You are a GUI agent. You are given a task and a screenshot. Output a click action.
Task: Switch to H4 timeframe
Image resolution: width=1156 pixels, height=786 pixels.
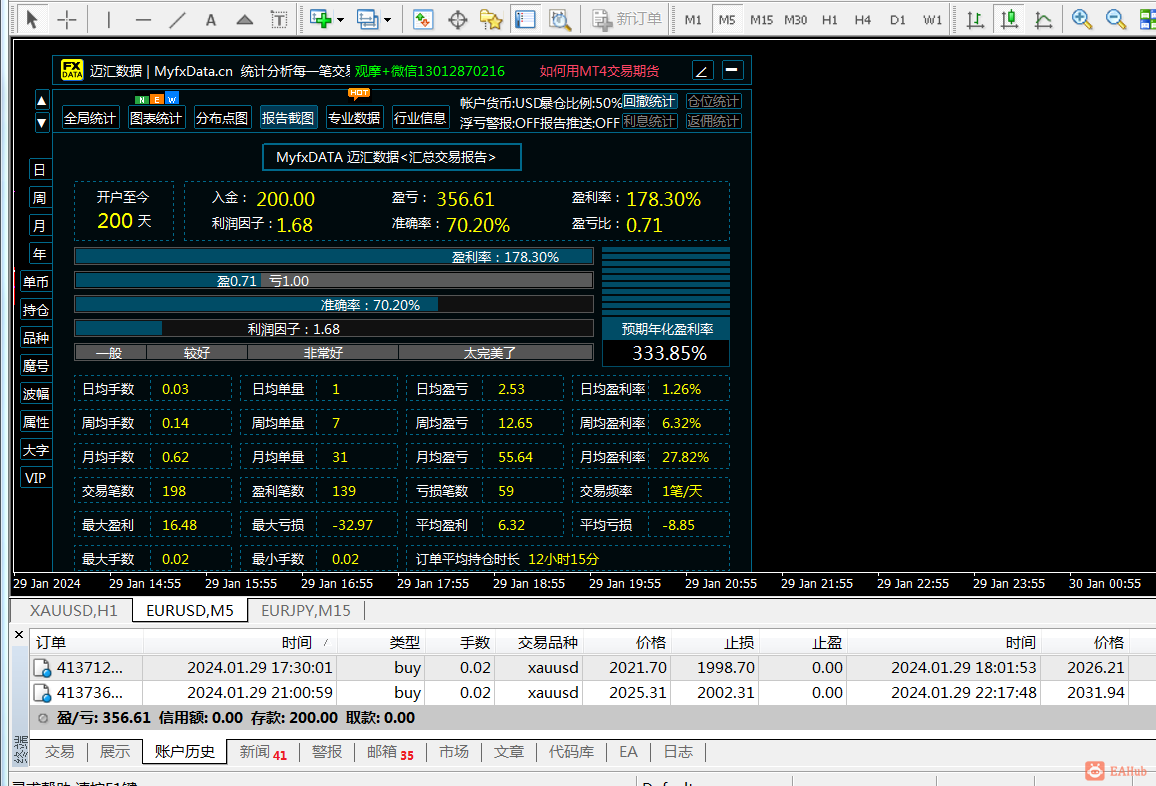pyautogui.click(x=863, y=20)
